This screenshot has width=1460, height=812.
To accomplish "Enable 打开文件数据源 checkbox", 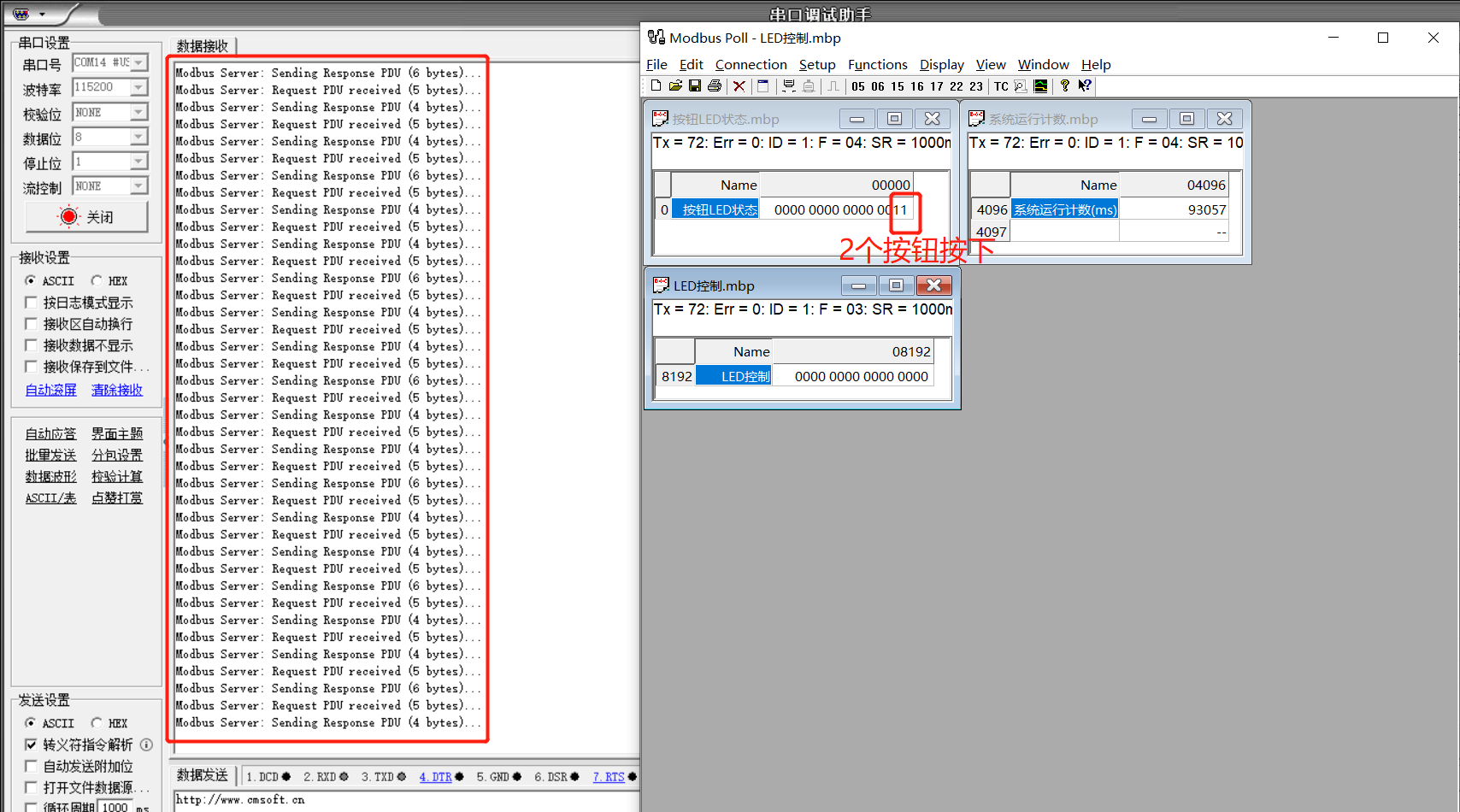I will [x=31, y=787].
